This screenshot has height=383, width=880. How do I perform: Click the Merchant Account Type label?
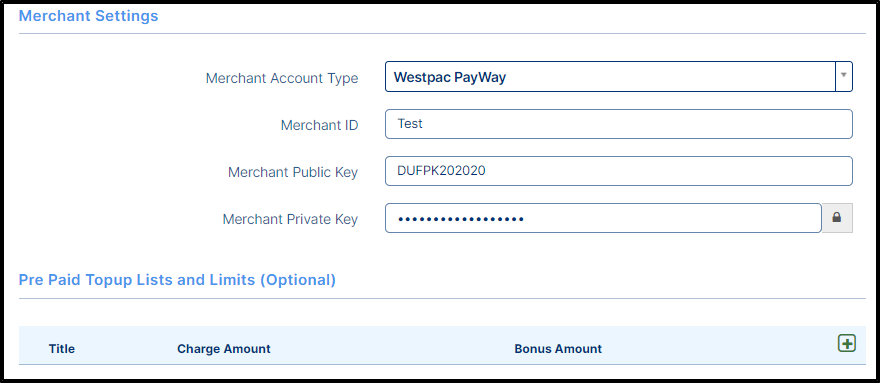(x=282, y=78)
